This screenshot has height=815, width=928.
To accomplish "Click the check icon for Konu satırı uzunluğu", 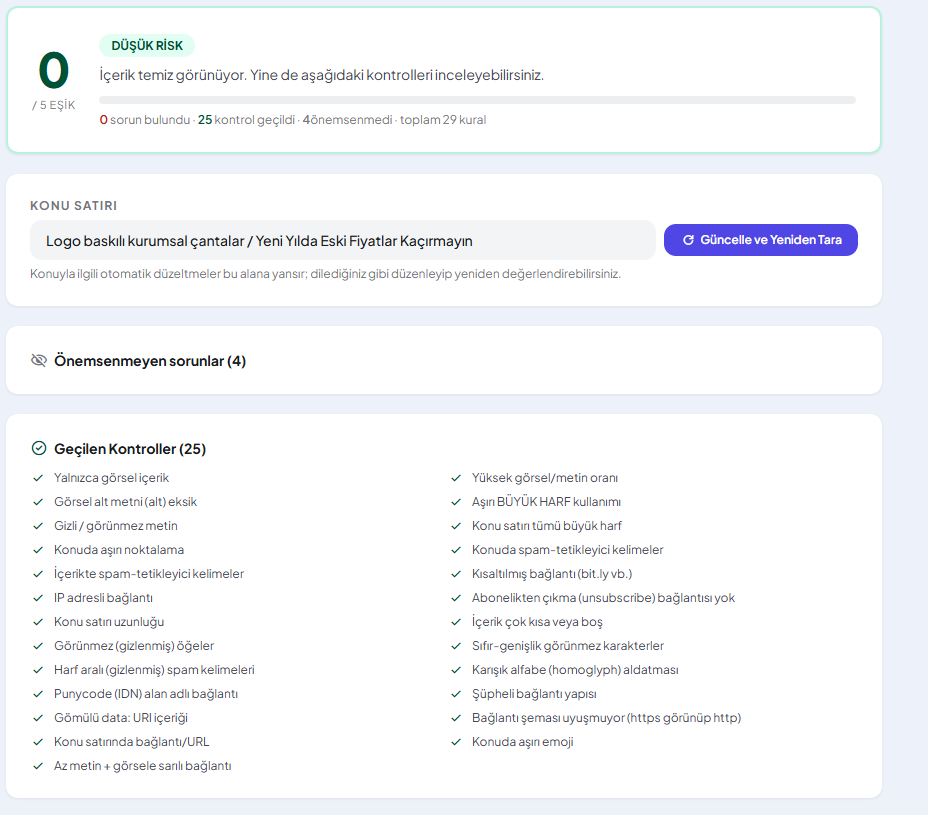I will coord(38,621).
